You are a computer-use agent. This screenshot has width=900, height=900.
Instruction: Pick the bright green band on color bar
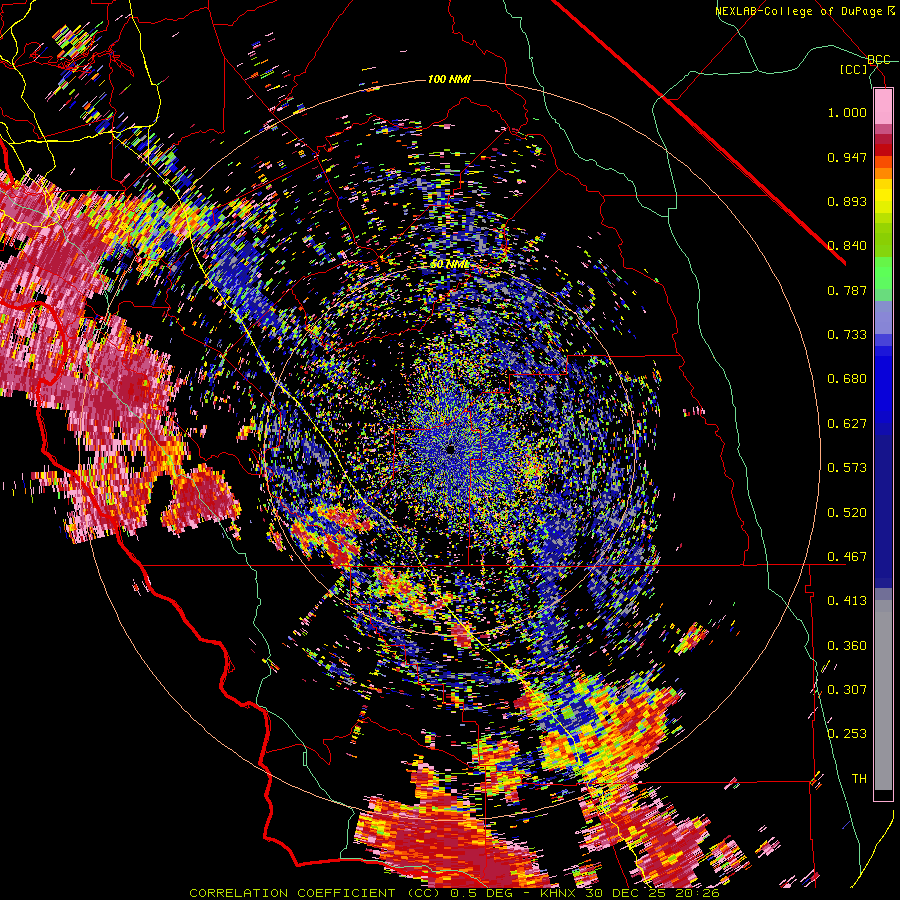tap(883, 273)
